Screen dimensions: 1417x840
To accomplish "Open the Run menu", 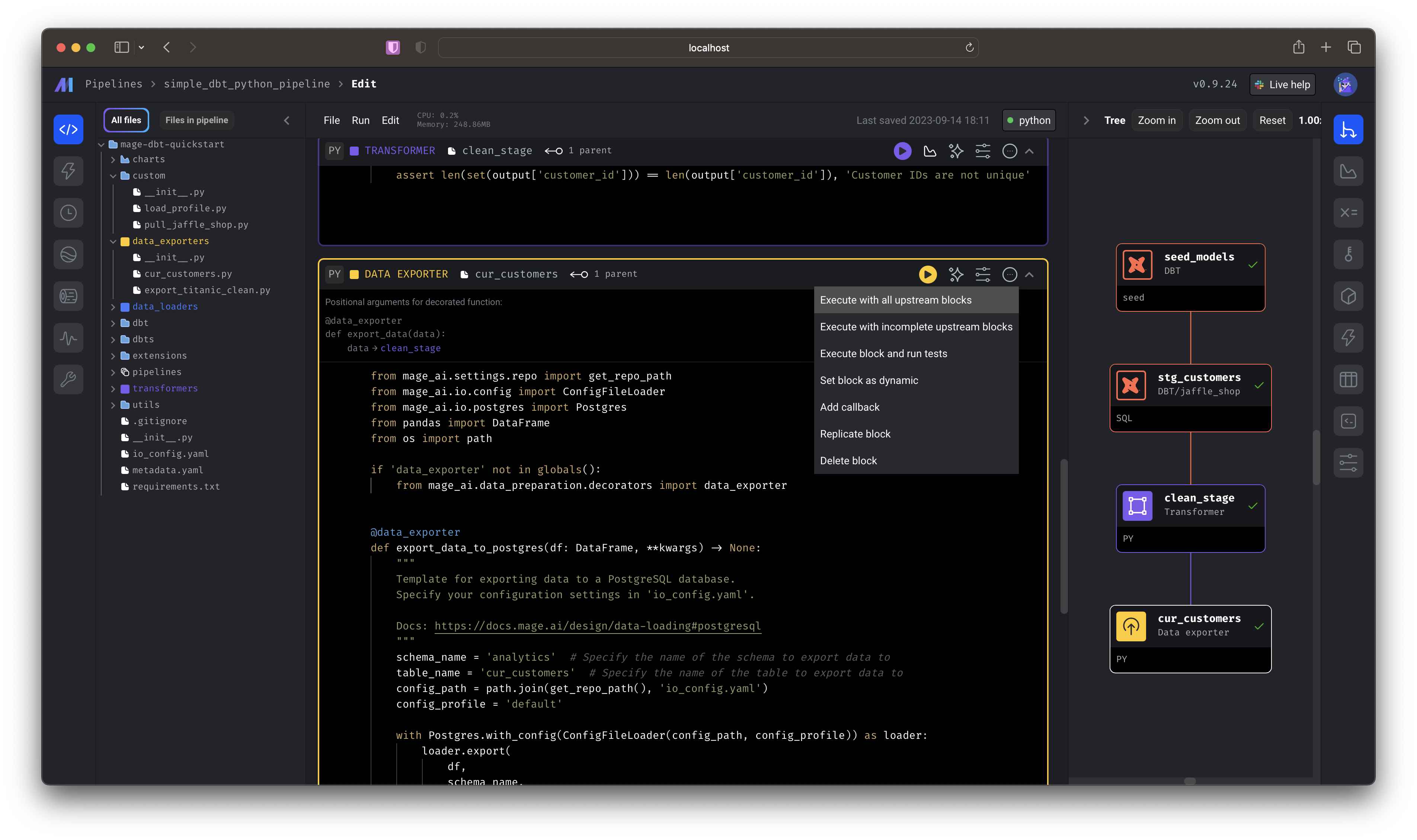I will (360, 121).
